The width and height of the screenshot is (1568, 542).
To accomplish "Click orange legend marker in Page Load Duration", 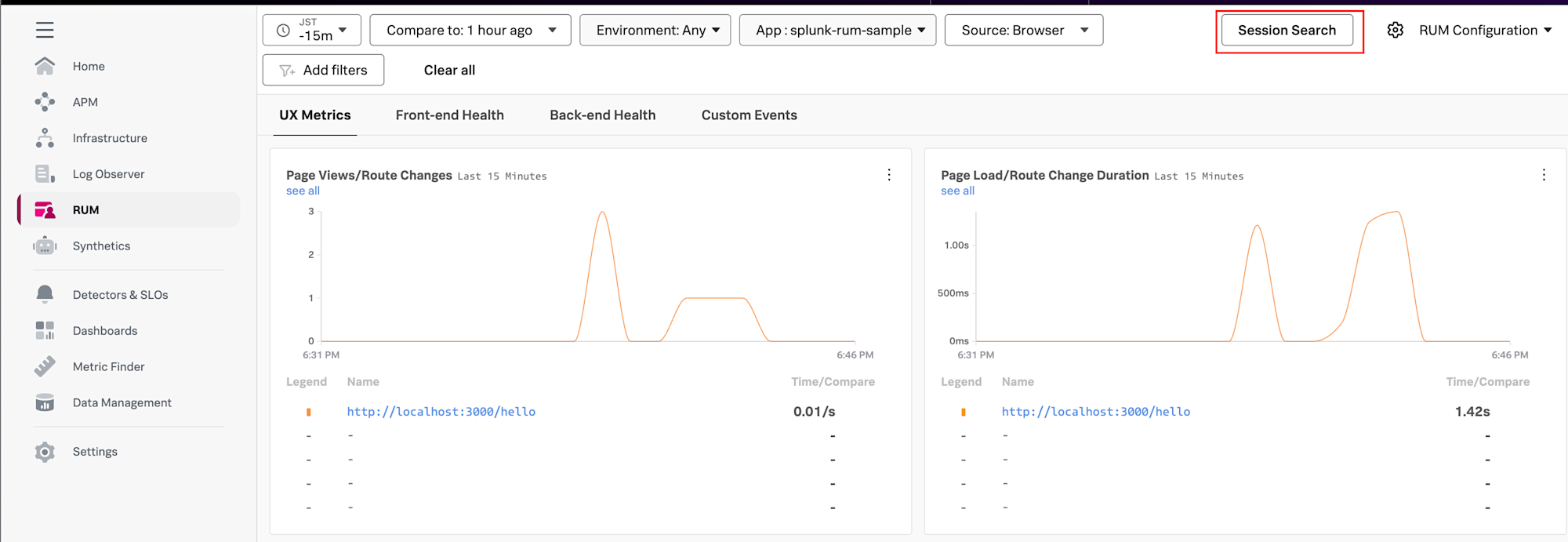I will 964,412.
